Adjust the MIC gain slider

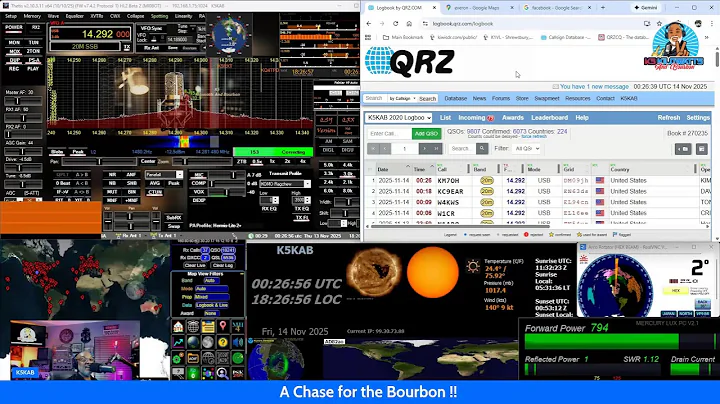[228, 175]
